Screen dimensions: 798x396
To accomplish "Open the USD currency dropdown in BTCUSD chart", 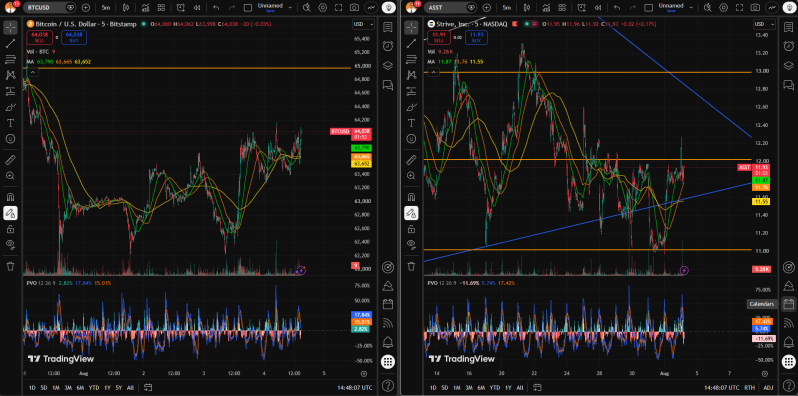I will pyautogui.click(x=363, y=24).
